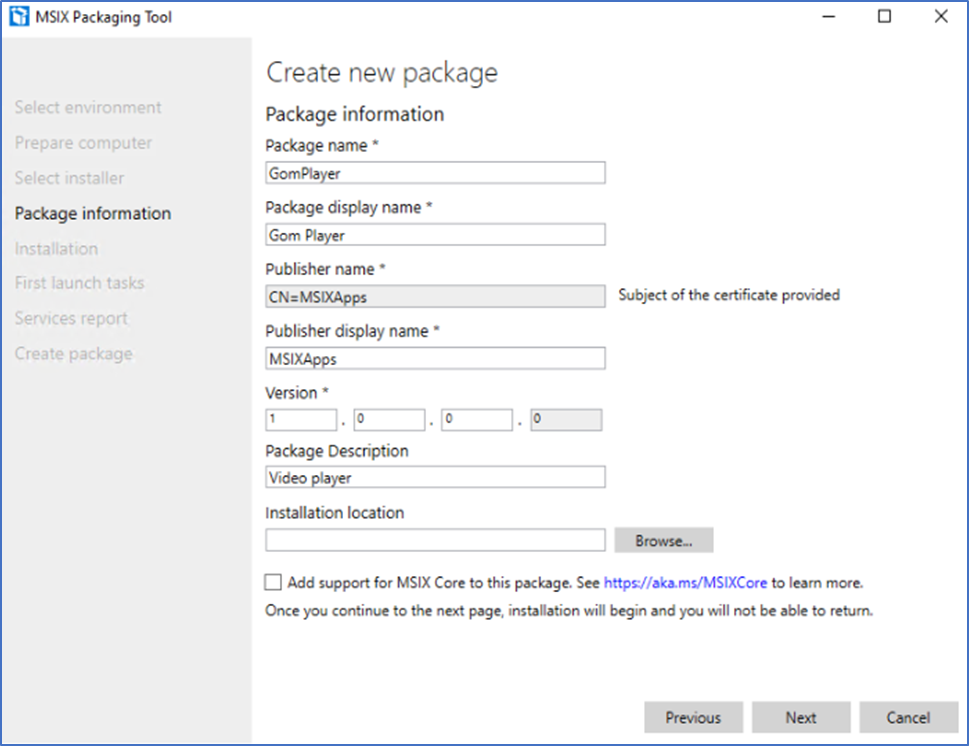Click the major version number field
The height and width of the screenshot is (746, 969).
point(302,420)
